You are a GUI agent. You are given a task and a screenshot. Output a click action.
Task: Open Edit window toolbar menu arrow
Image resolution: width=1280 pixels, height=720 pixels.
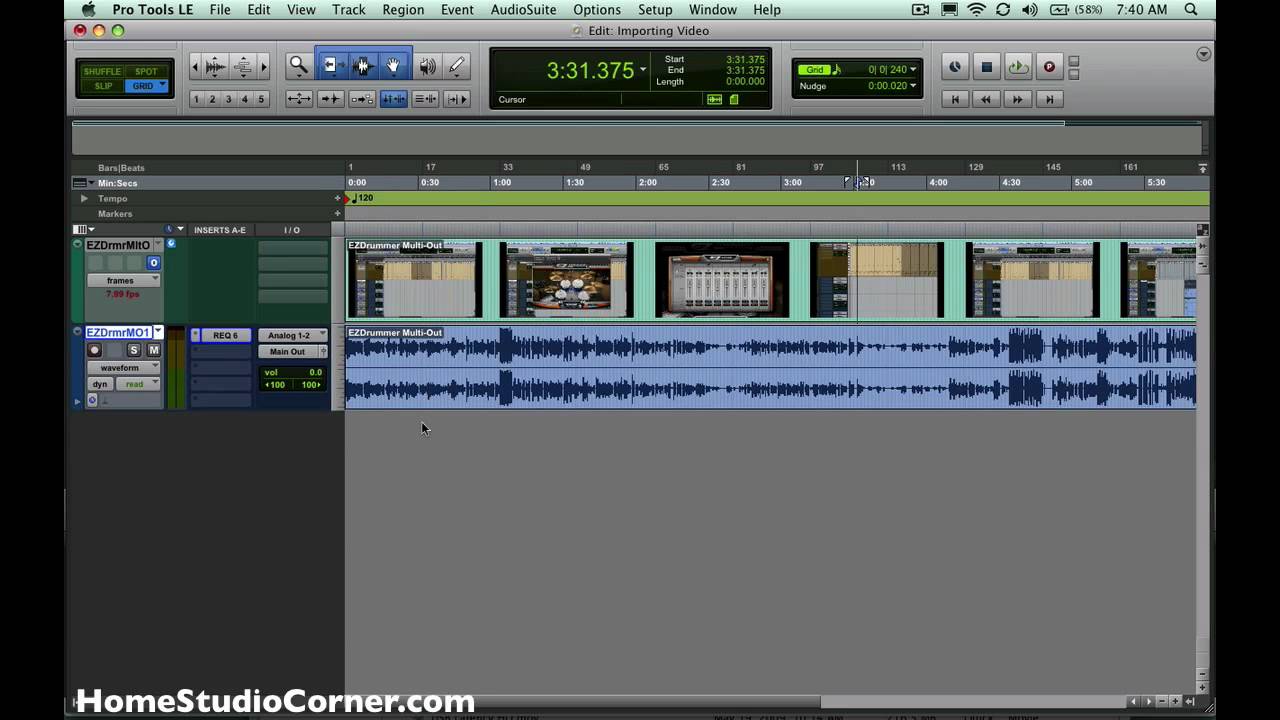click(1204, 54)
